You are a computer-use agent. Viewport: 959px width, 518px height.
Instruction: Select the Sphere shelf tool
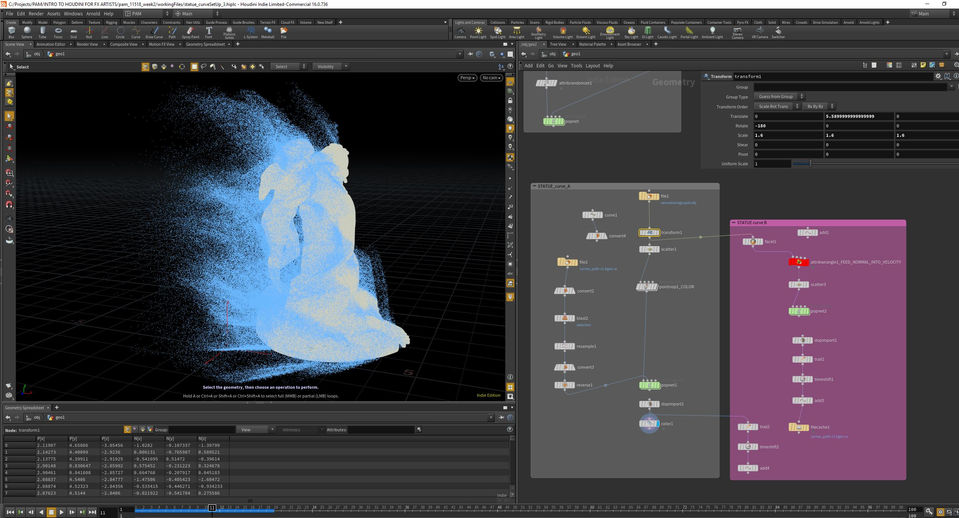[27, 32]
